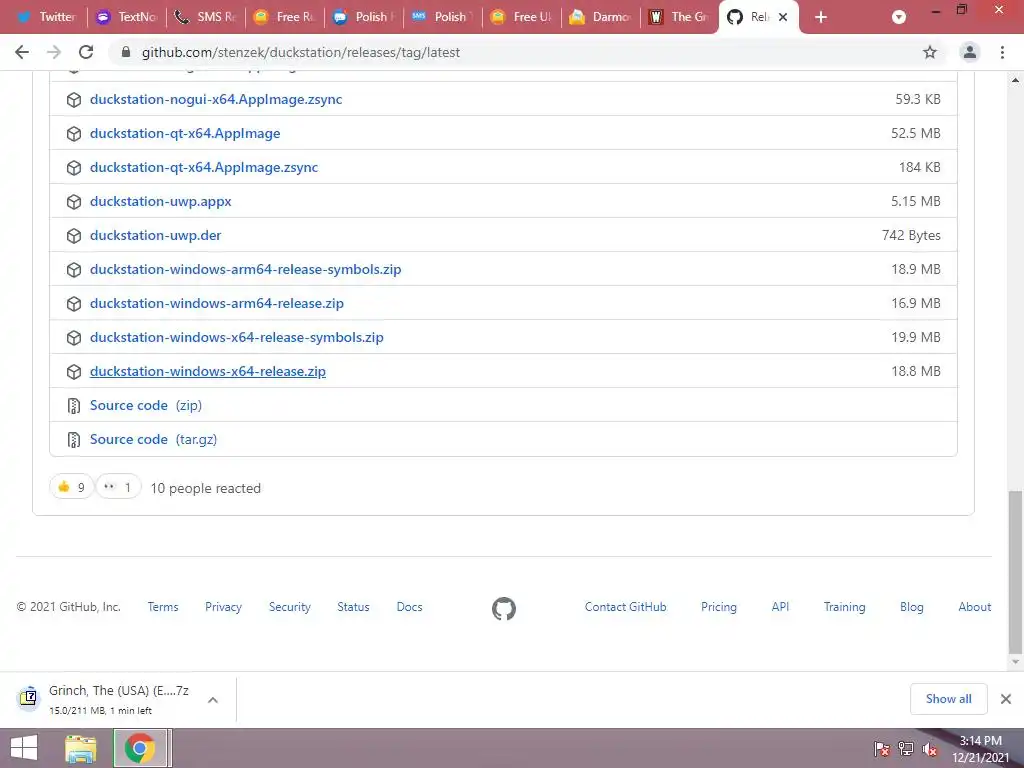Click the network tray icon

(906, 749)
